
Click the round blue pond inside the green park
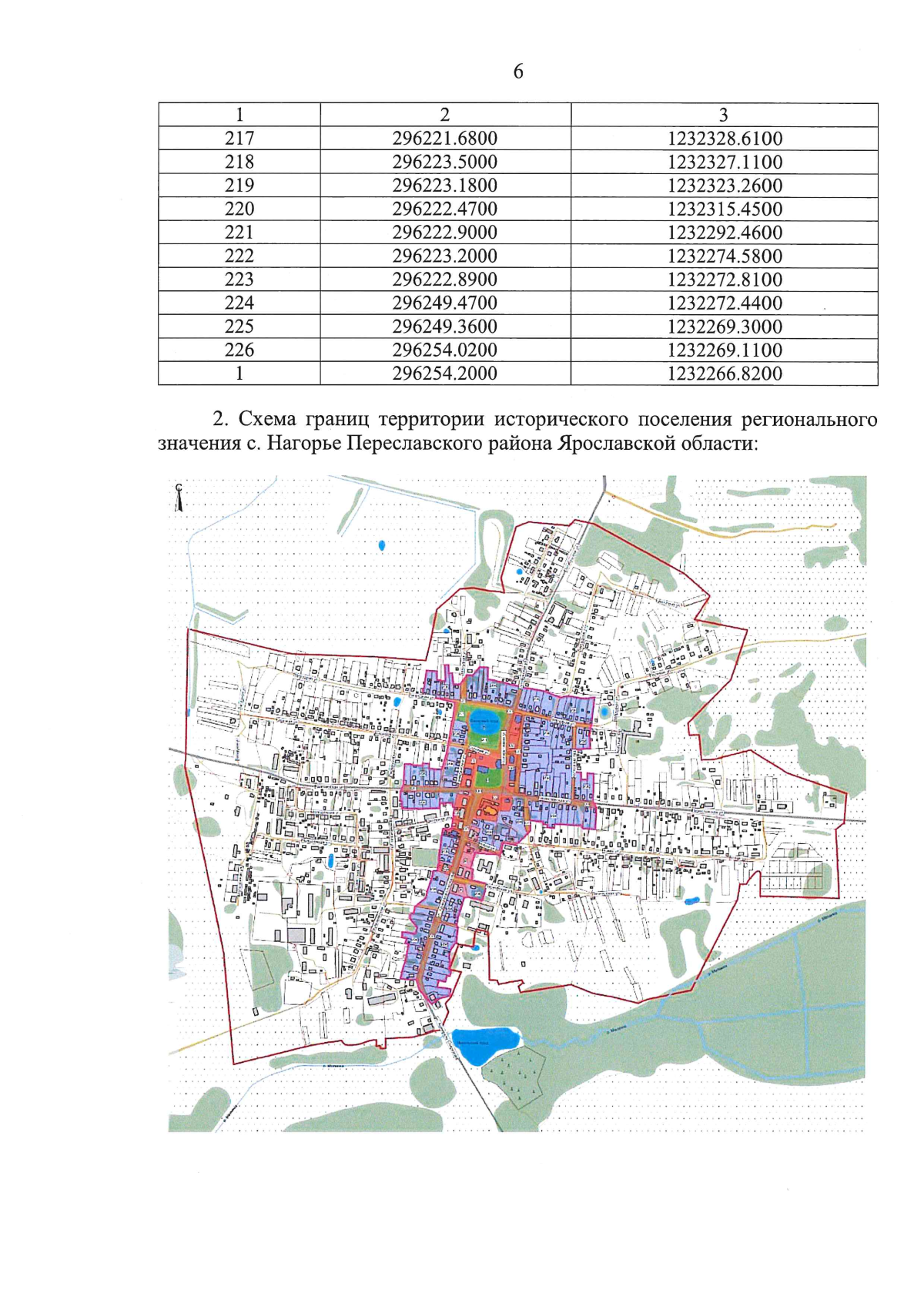pos(484,723)
